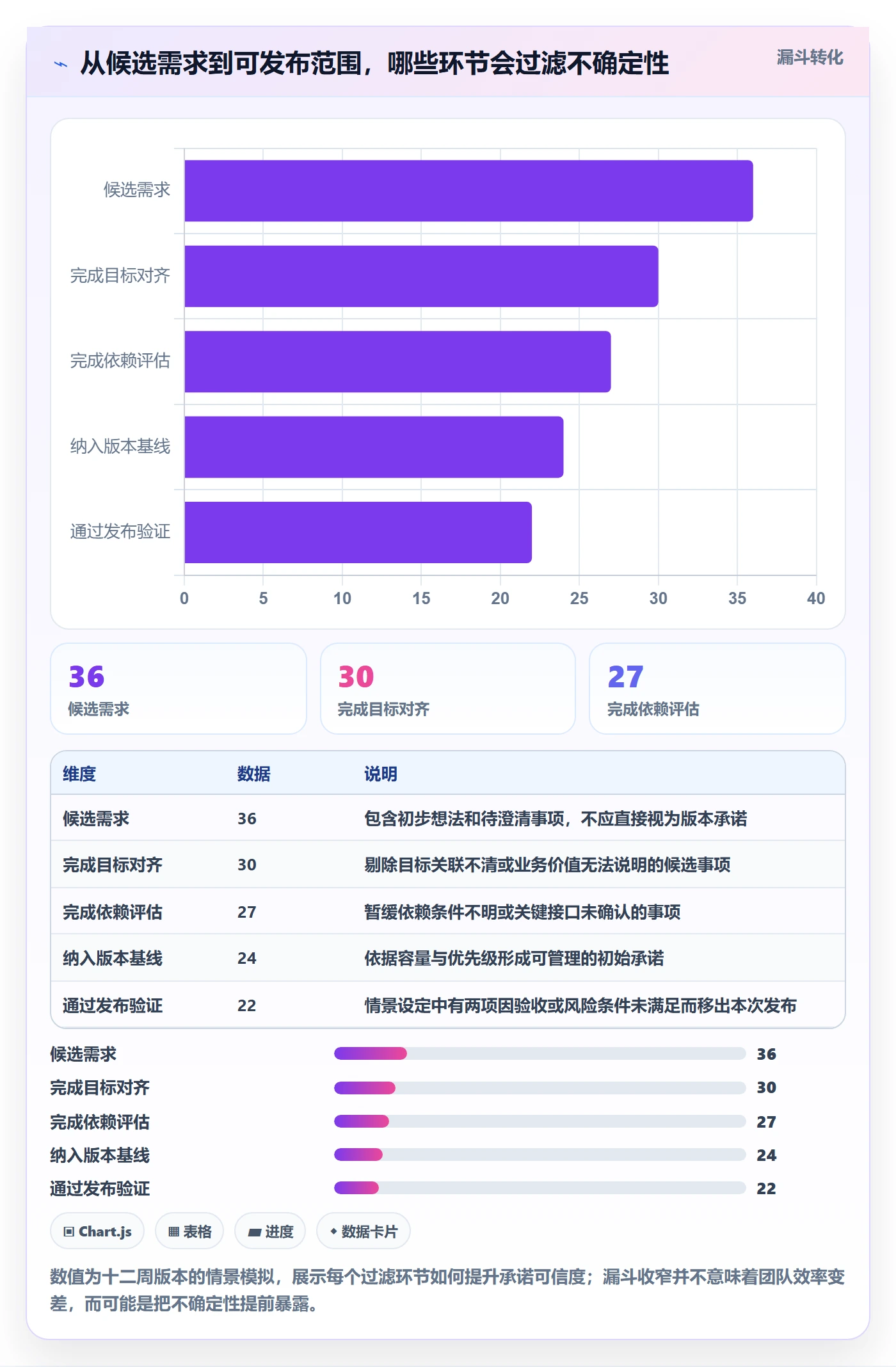Click the 漏斗转化 tag in header
The image size is (896, 1367).
[x=810, y=58]
